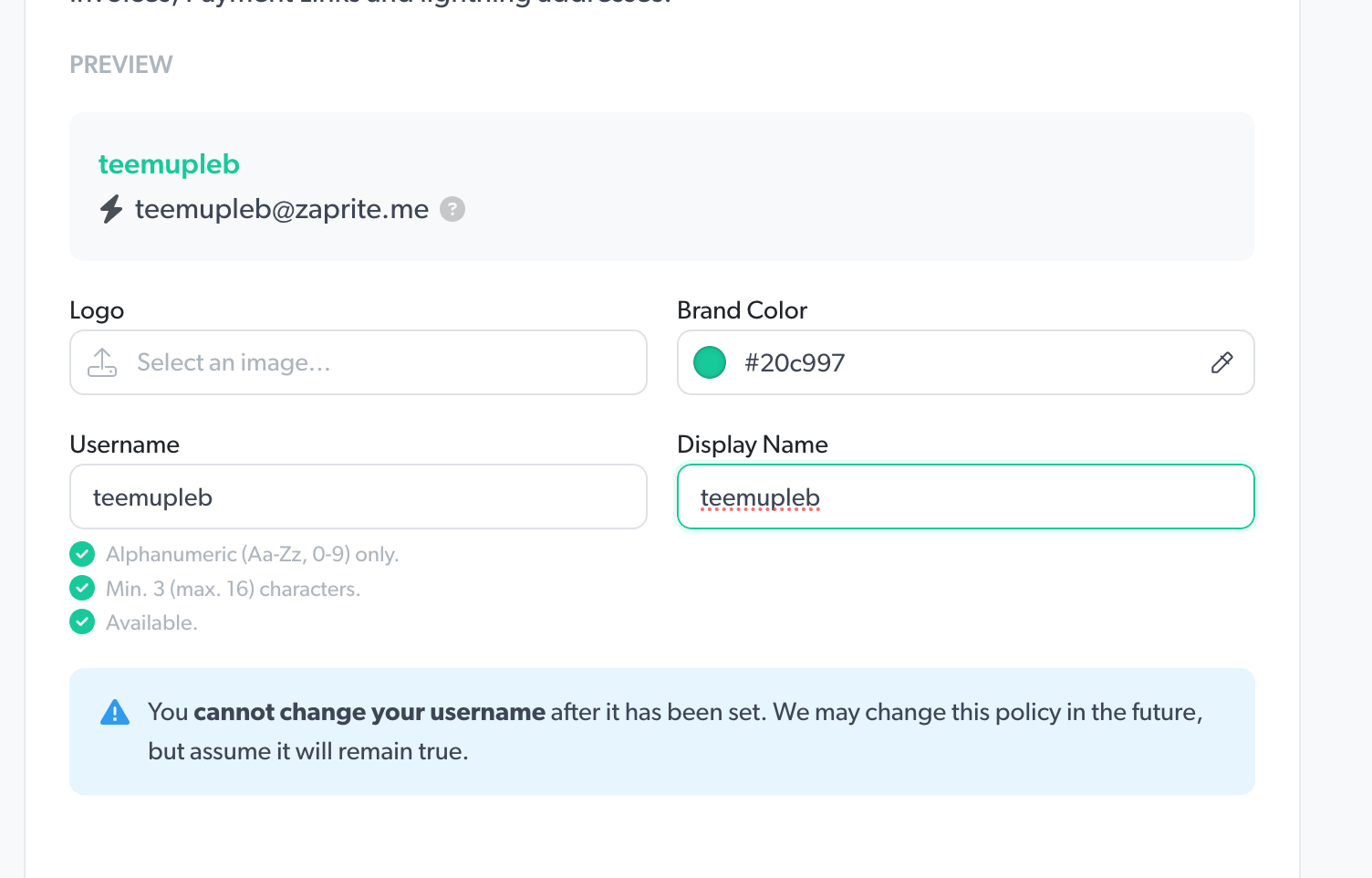
Task: Click the #20c997 hex color value
Action: (x=795, y=362)
